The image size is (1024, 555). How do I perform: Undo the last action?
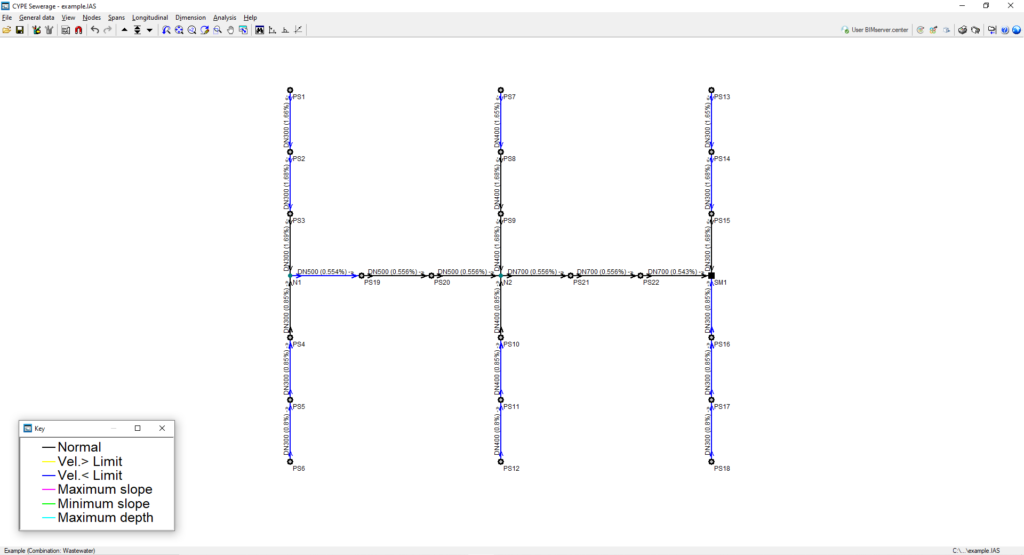(x=95, y=30)
